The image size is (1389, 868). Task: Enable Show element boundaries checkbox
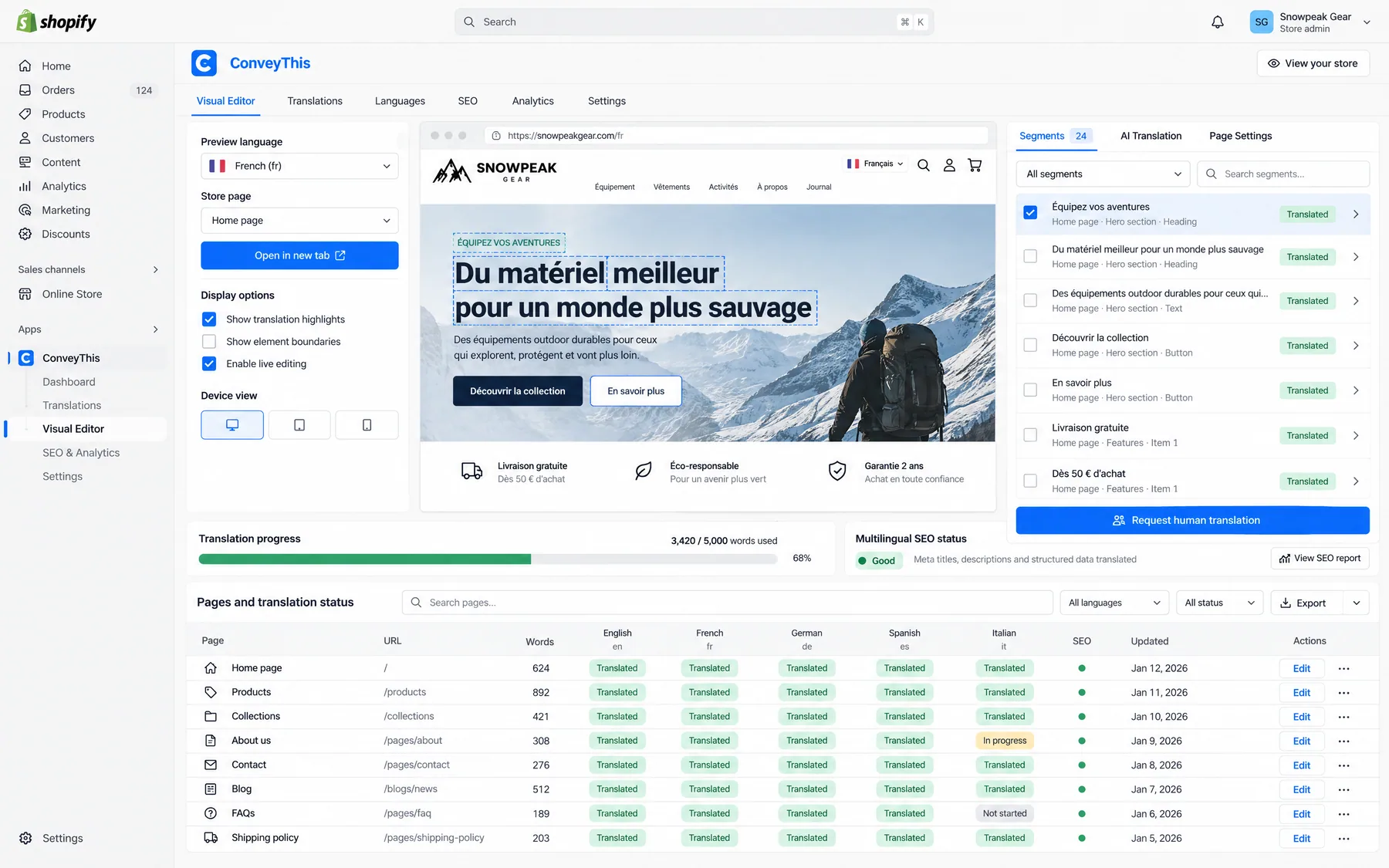209,342
